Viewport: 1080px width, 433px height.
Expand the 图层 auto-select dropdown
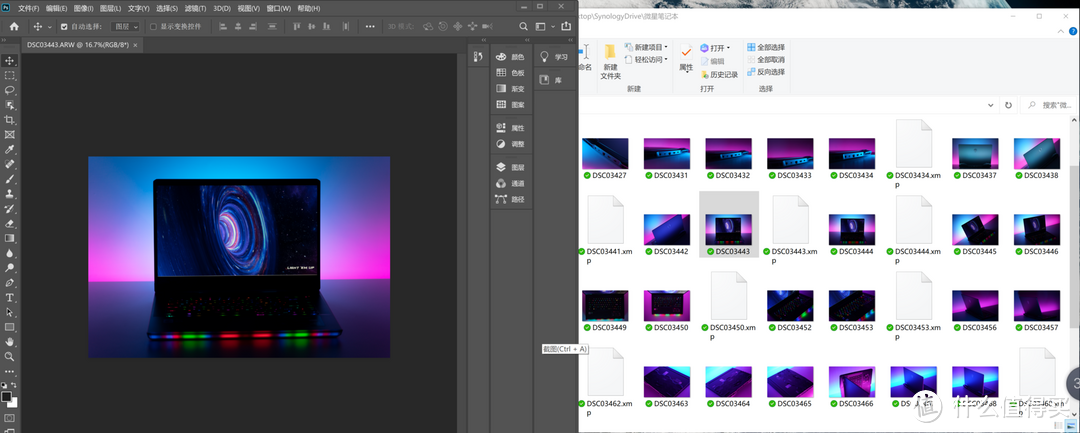pyautogui.click(x=125, y=27)
